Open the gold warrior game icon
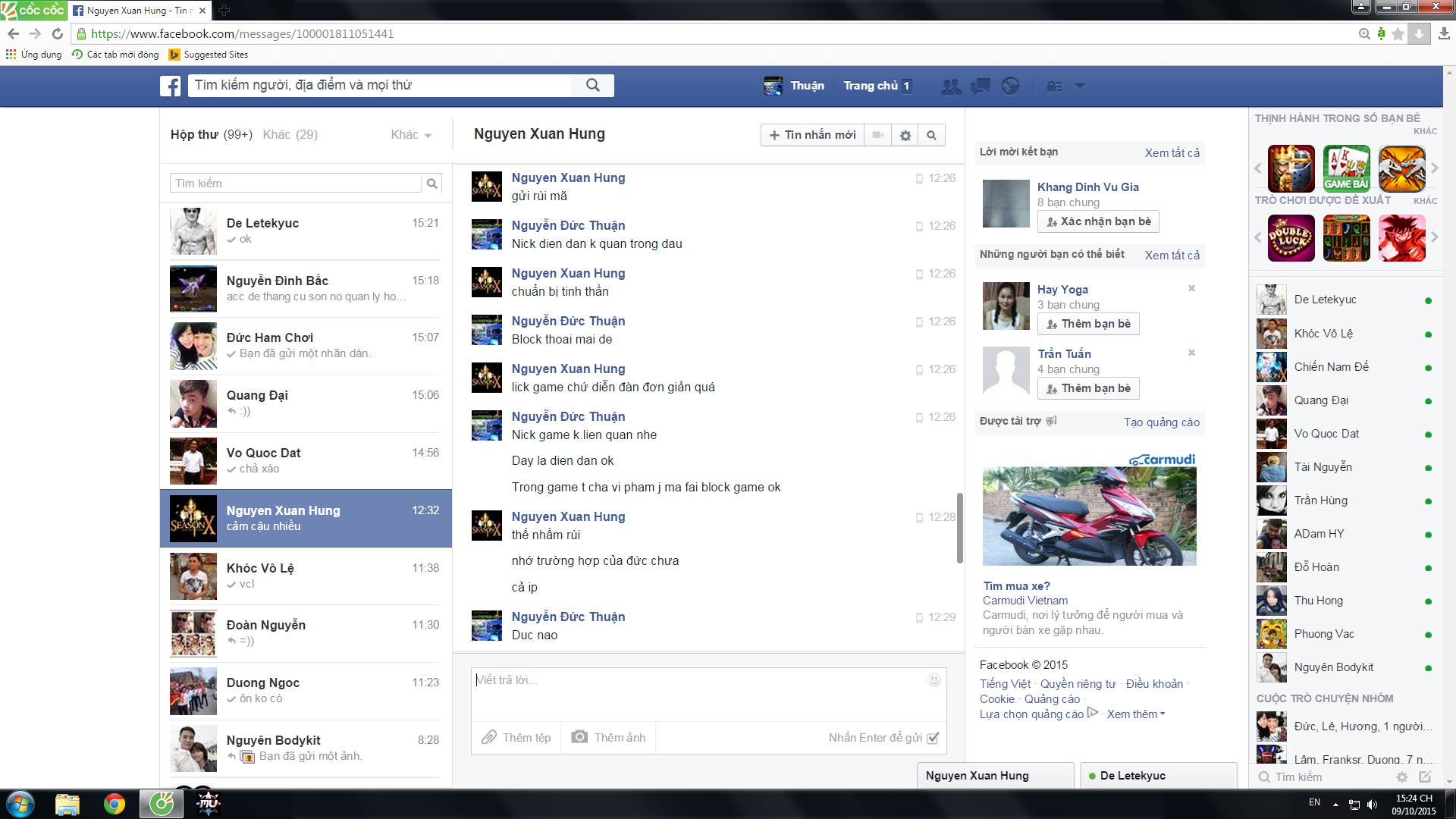 (1291, 168)
